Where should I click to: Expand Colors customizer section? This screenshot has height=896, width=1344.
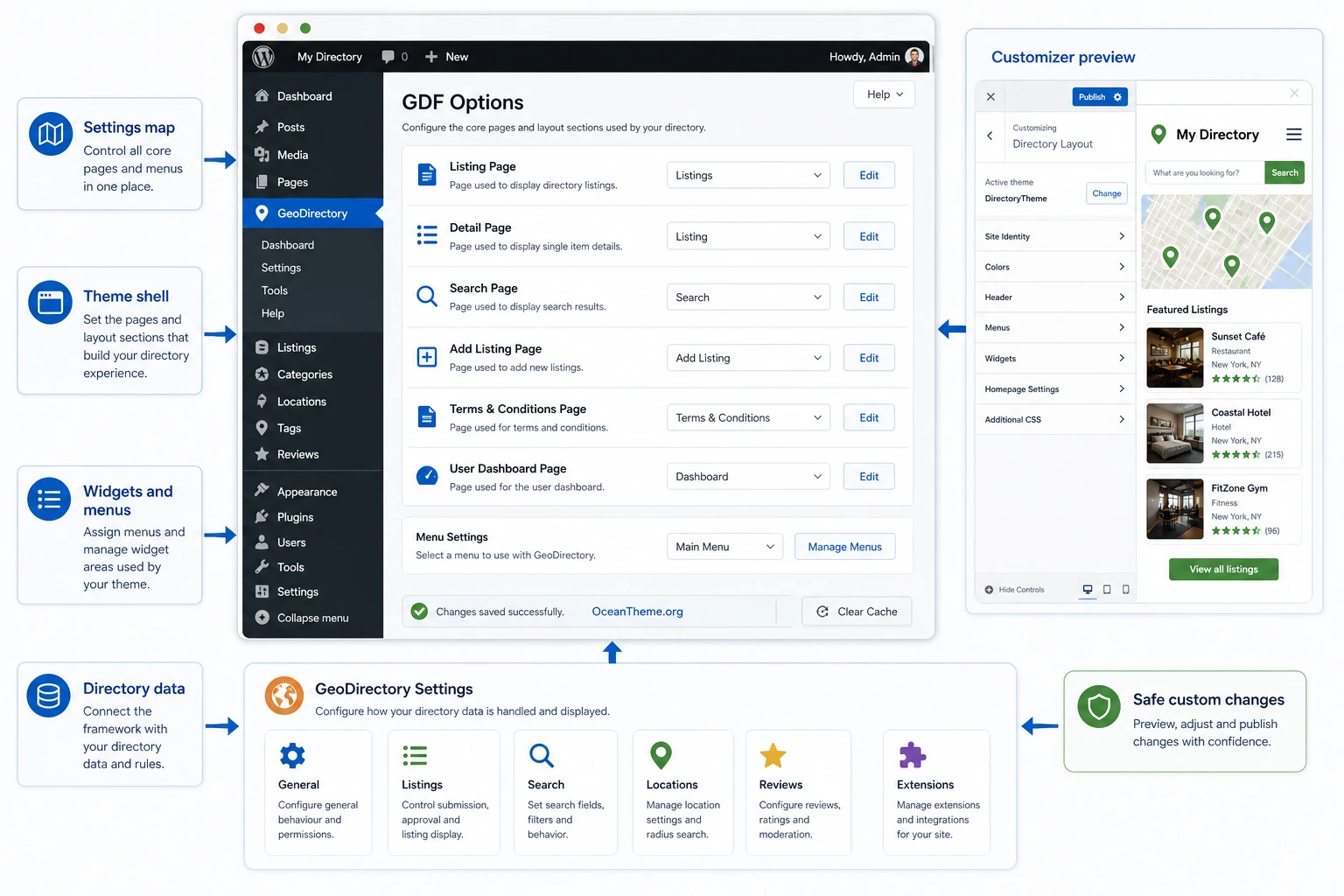click(1054, 267)
